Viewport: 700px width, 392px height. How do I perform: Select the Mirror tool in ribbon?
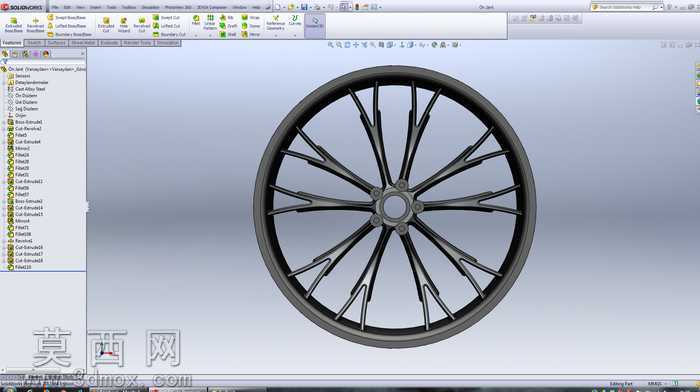tap(251, 34)
